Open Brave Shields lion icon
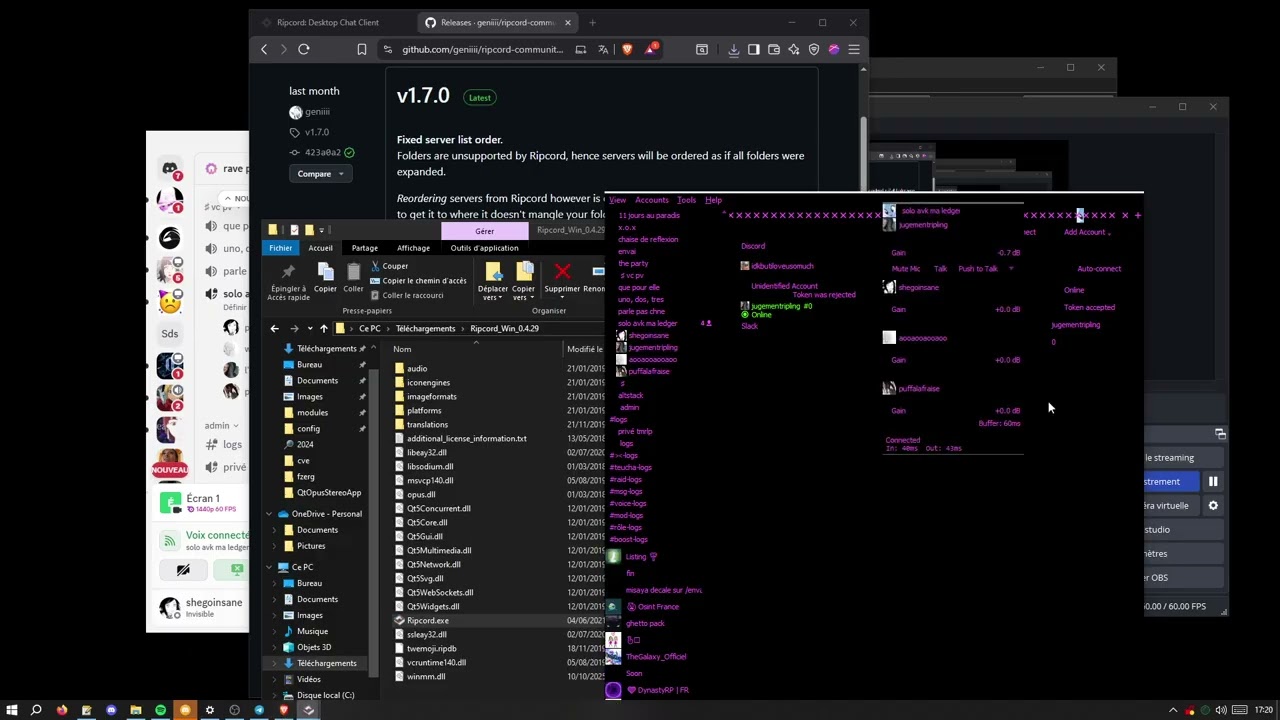1280x720 pixels. [x=627, y=49]
